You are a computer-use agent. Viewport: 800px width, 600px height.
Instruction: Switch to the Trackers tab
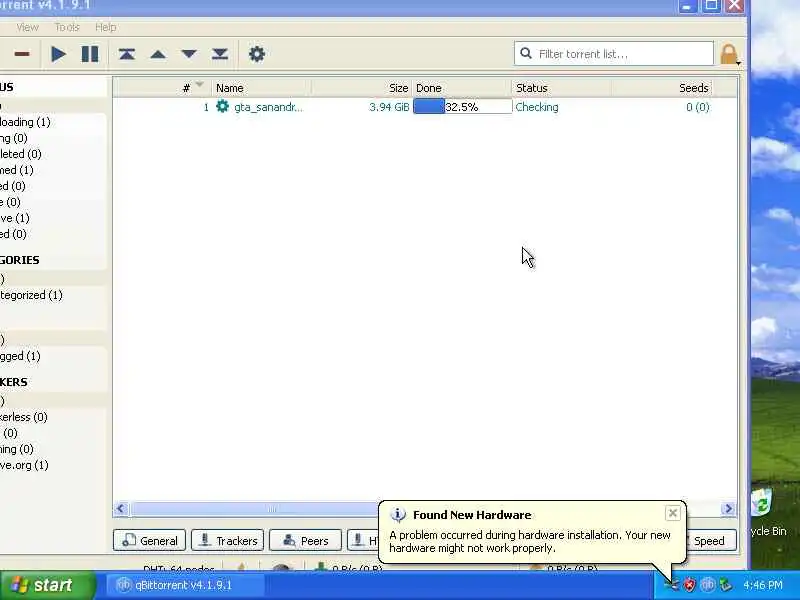pos(228,540)
